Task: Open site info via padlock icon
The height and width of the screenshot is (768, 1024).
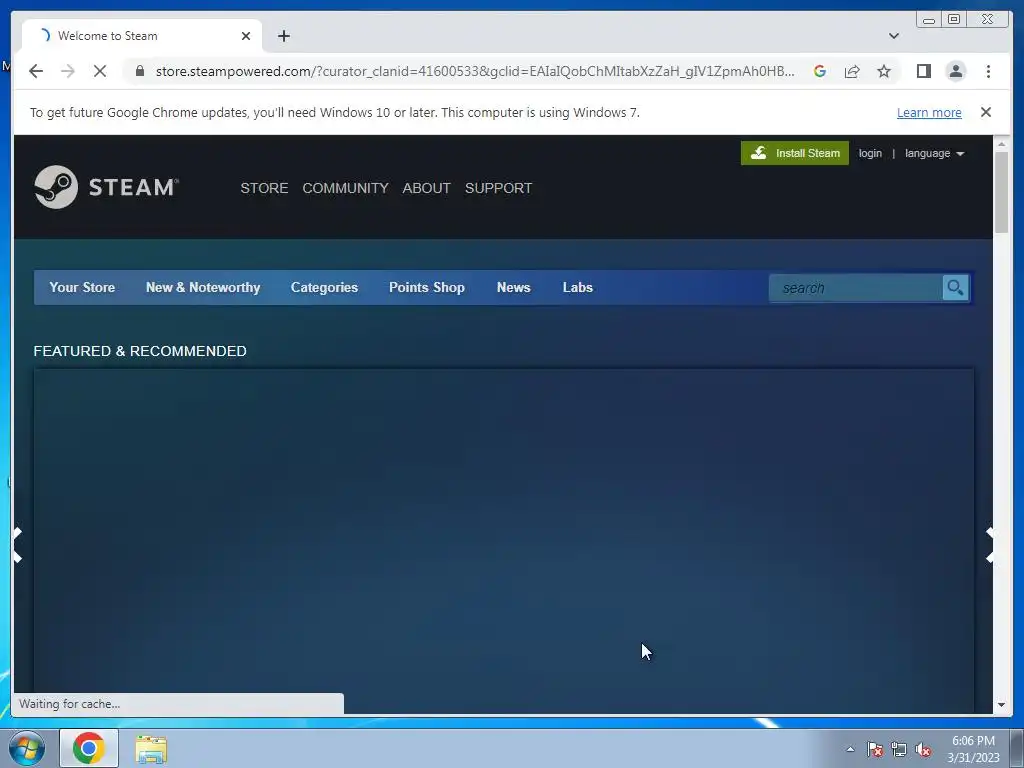Action: (x=139, y=71)
